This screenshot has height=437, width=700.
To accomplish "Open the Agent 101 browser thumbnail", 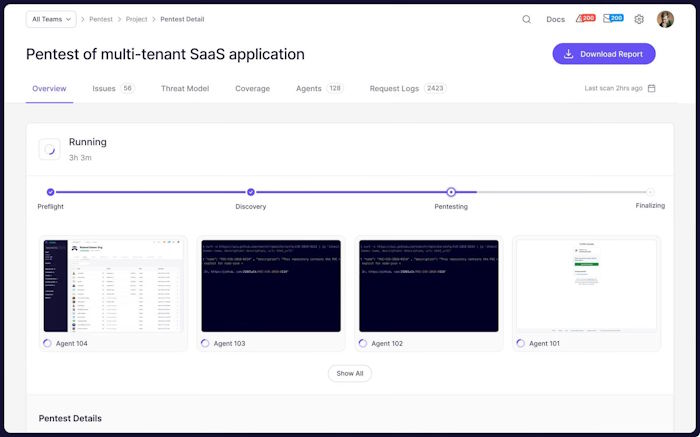I will (x=587, y=286).
